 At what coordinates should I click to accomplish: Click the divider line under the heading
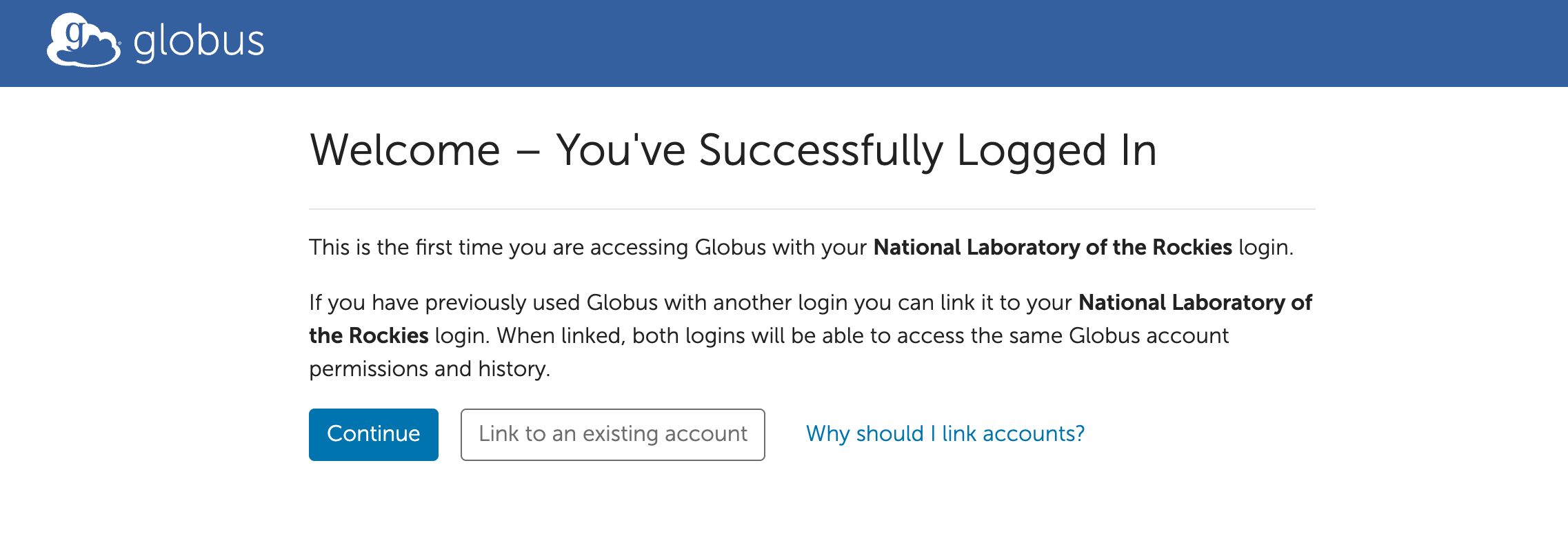(x=814, y=208)
